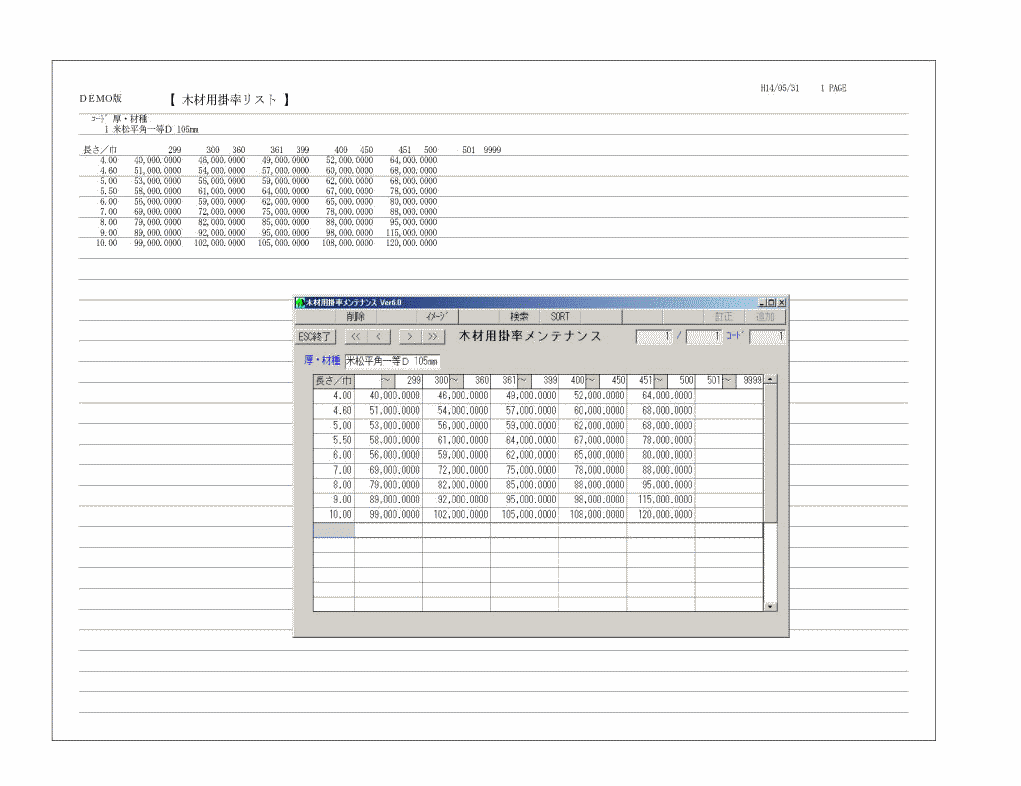Click the 削除 (delete) toolbar button
This screenshot has width=1021, height=786.
pos(356,316)
